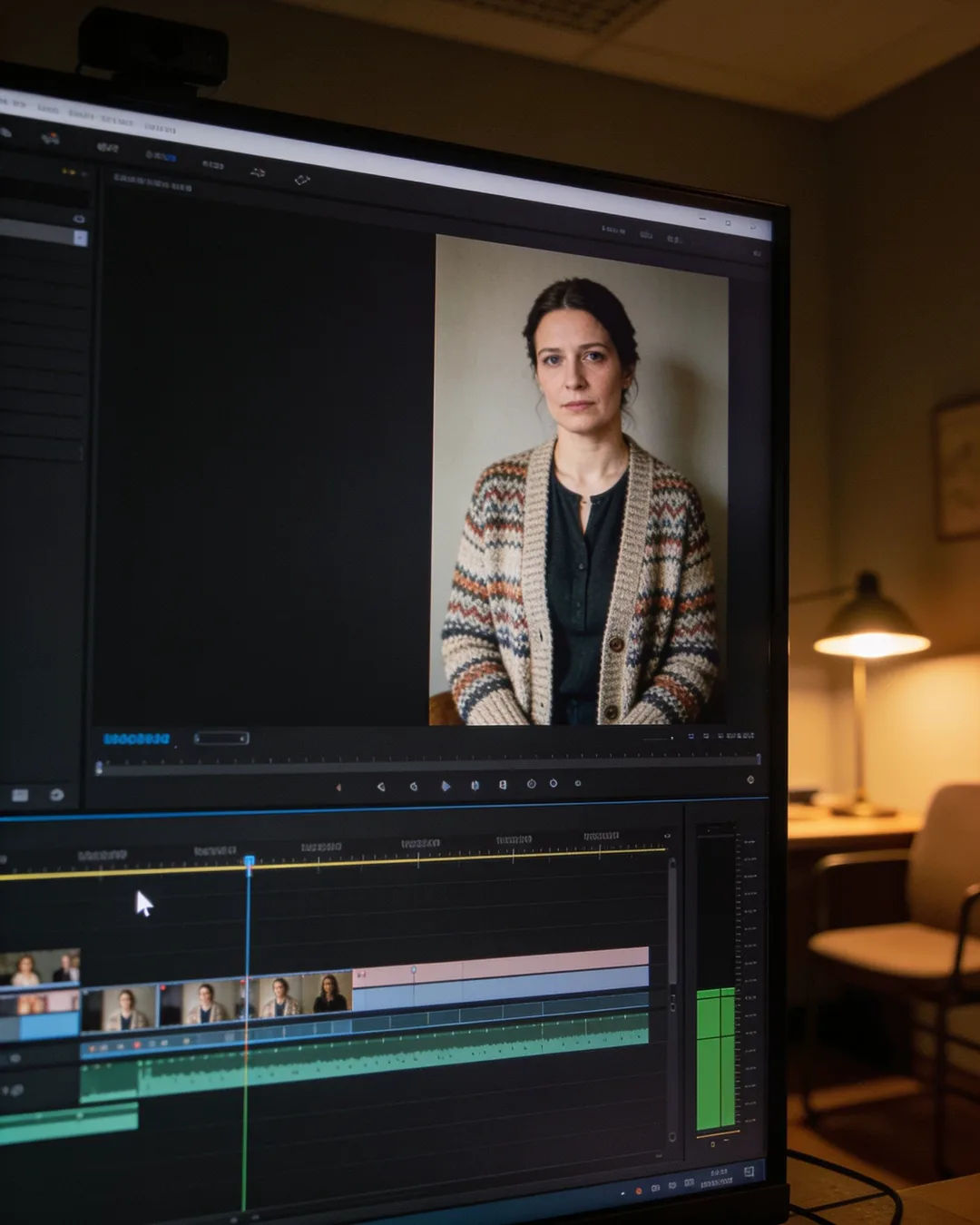Click the orange leftmost icon in the transport row
Image resolution: width=980 pixels, height=1225 pixels.
tap(338, 788)
